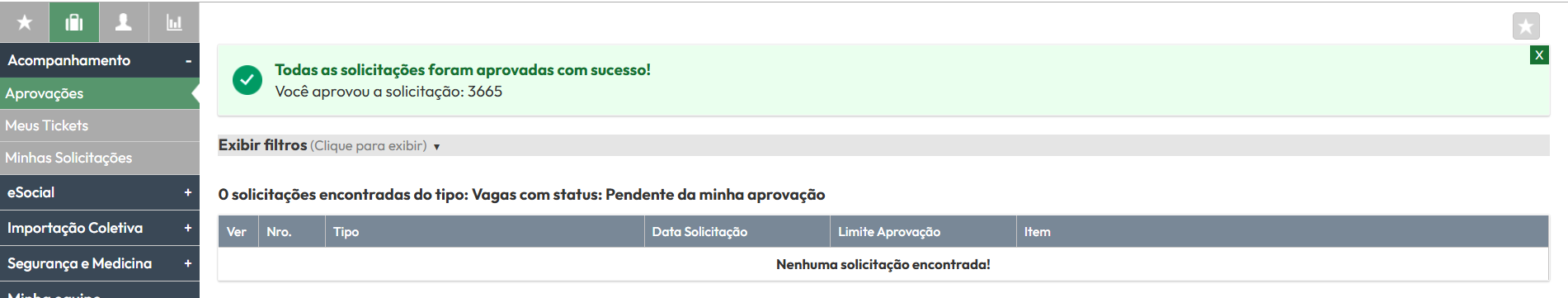Open the person profile icon tab
This screenshot has height=298, width=1568.
pyautogui.click(x=124, y=22)
